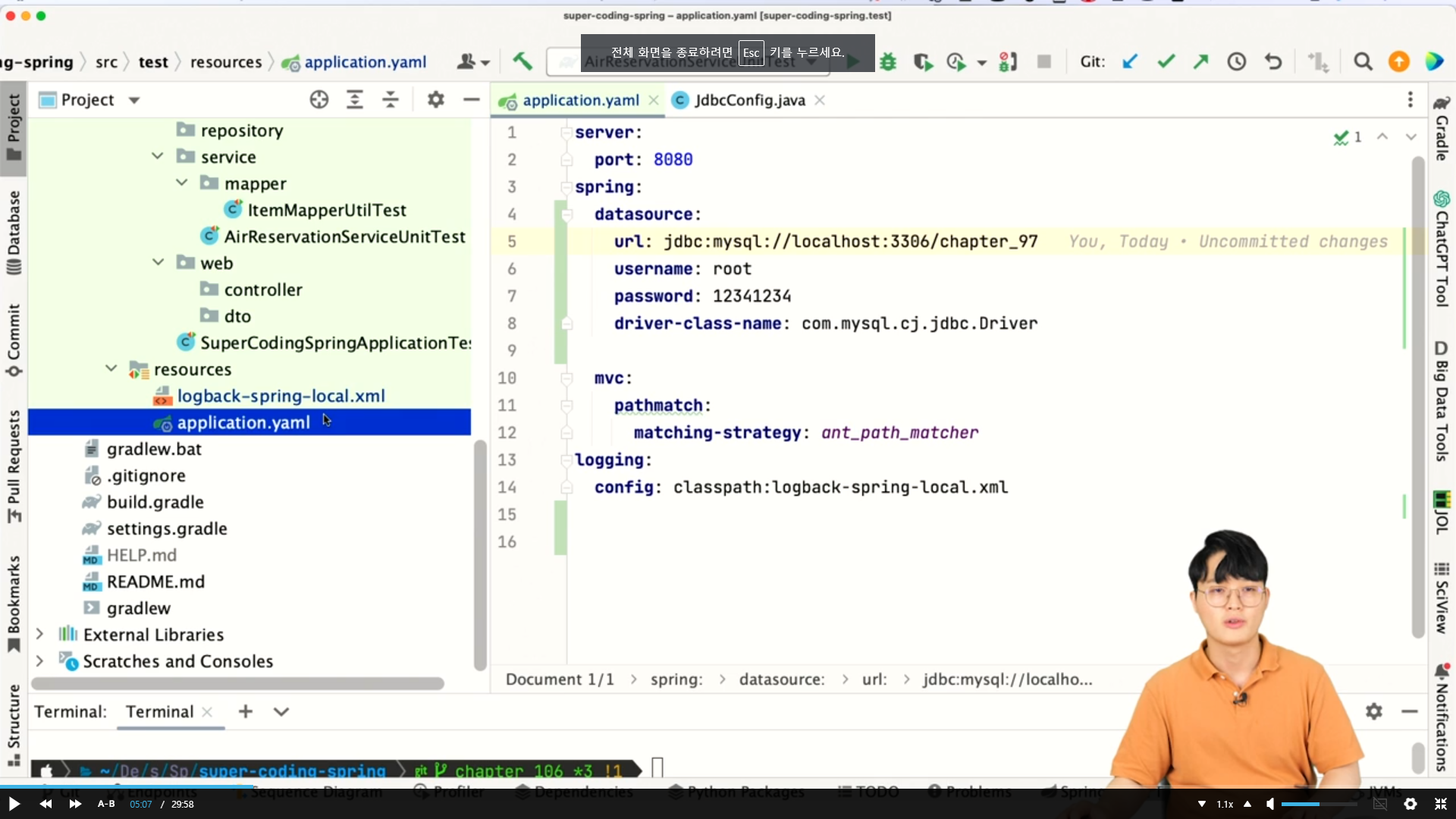Switch to JdbcConfig.java tab
This screenshot has width=1456, height=819.
[749, 100]
